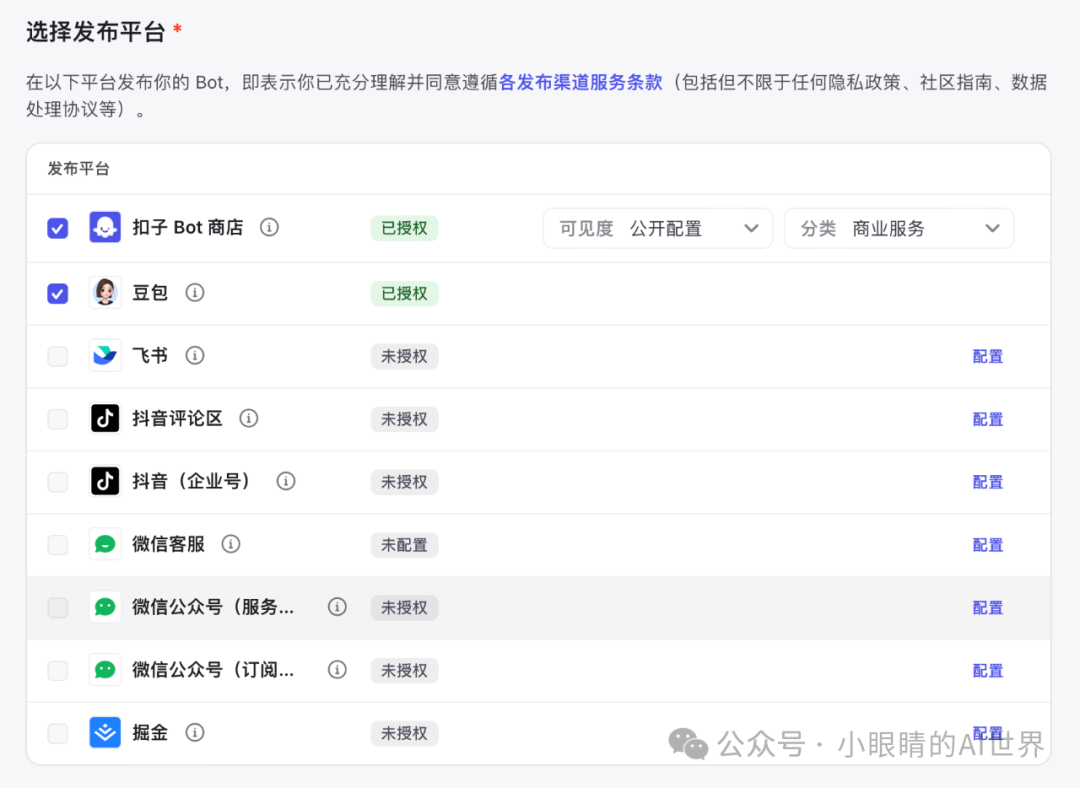Open info icon beside 微信客服
Viewport: 1080px width, 788px height.
(x=231, y=544)
